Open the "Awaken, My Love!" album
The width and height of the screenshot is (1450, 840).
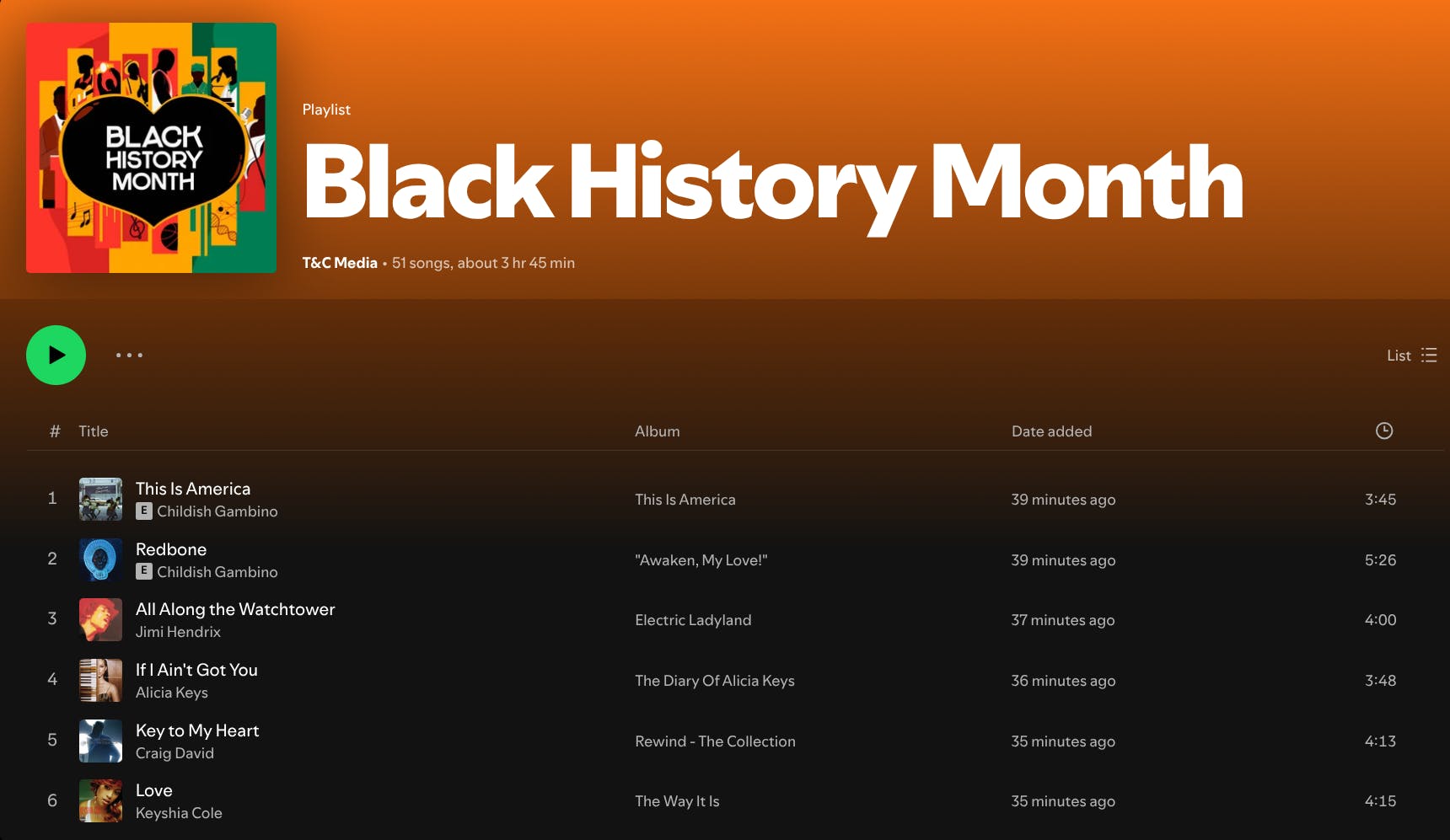701,559
